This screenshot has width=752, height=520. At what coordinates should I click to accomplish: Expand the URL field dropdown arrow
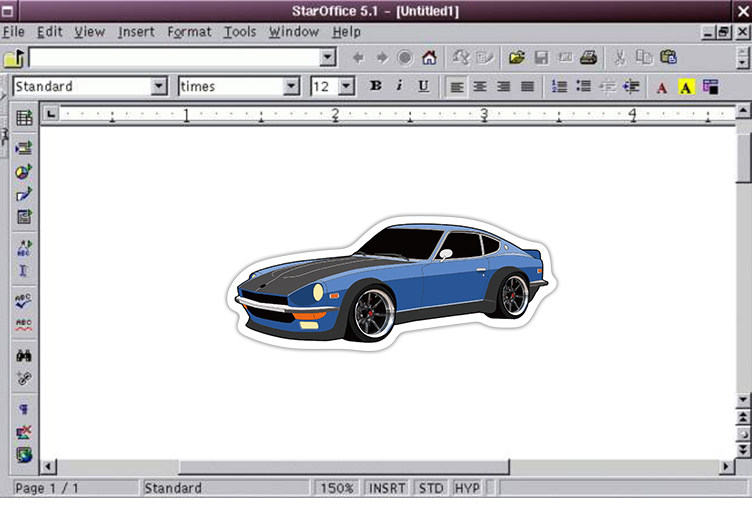click(x=328, y=58)
